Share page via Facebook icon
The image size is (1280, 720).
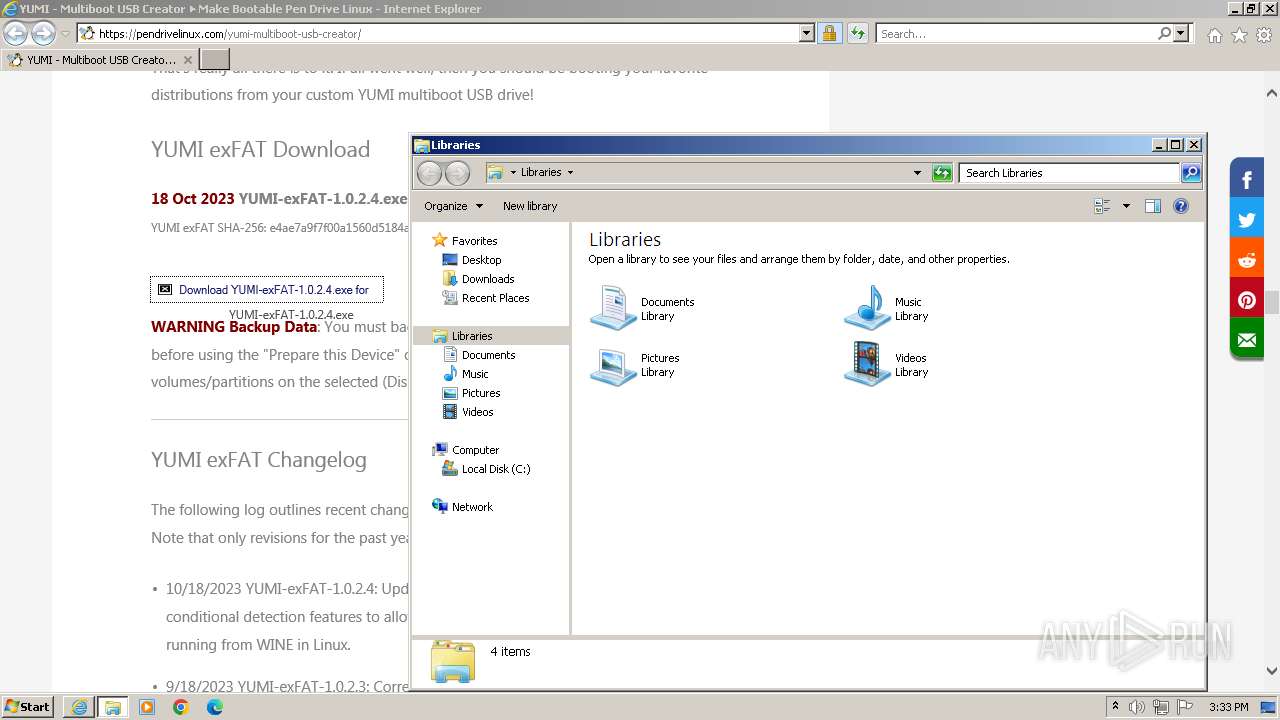(x=1247, y=180)
